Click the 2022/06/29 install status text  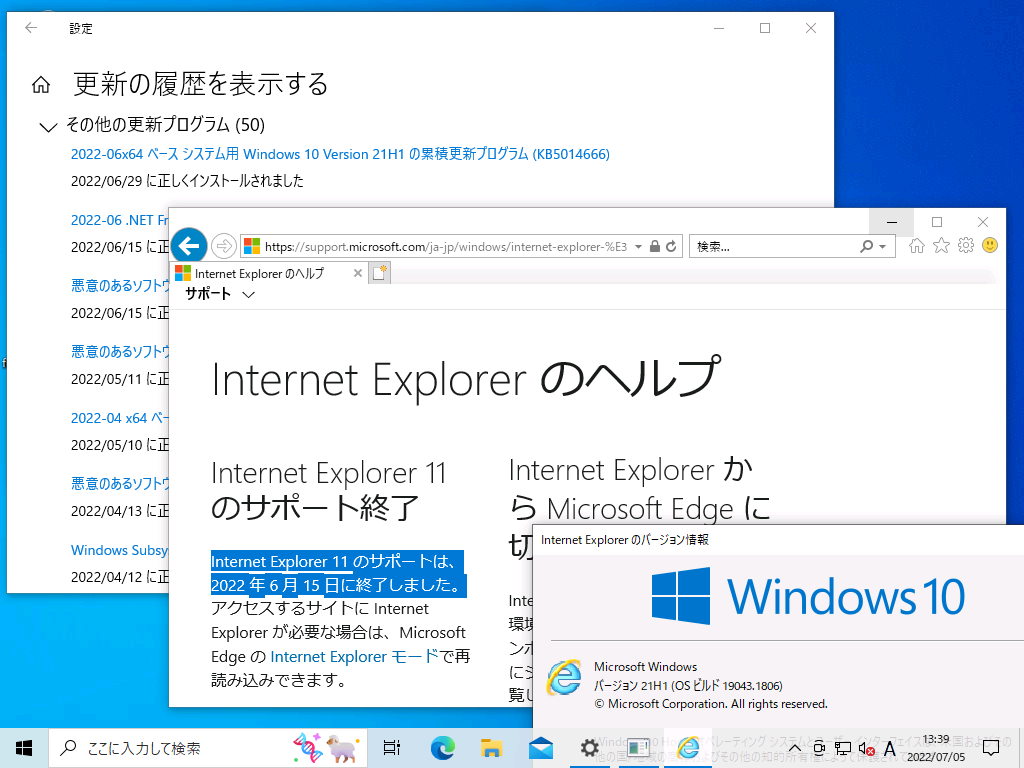click(187, 181)
